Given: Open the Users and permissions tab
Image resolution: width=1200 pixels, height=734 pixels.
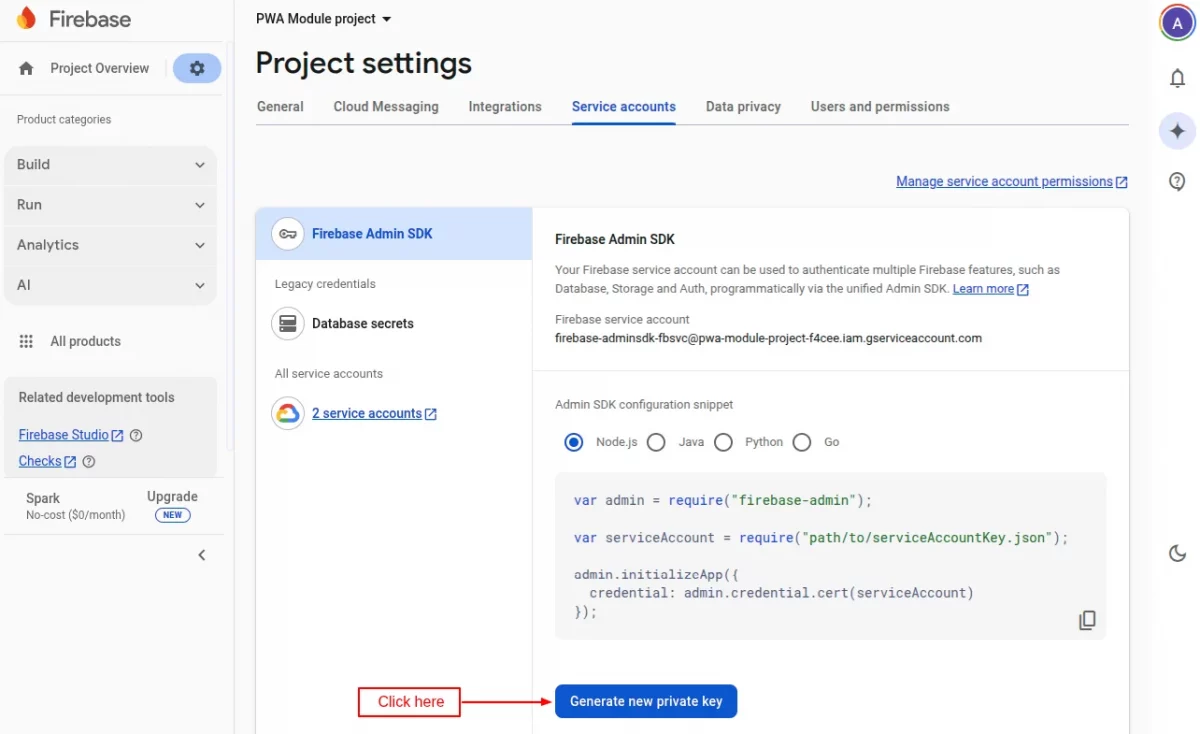Looking at the screenshot, I should 879,106.
